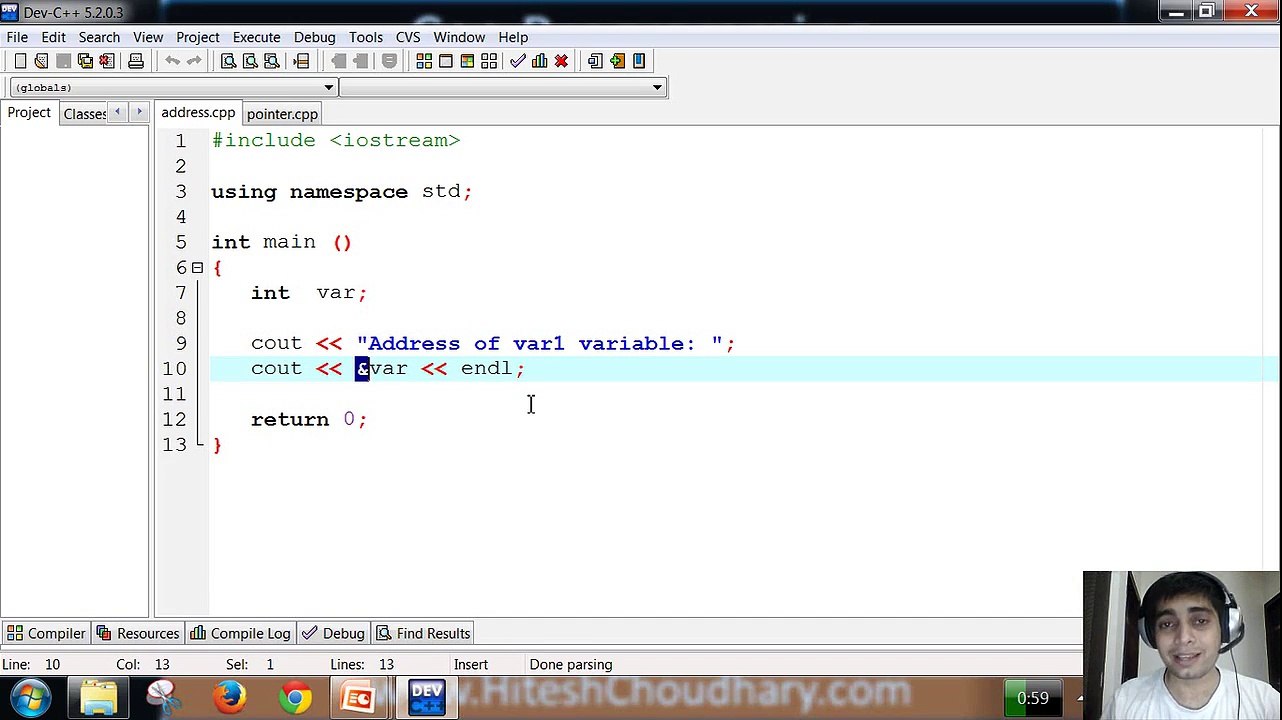Click the Go to line icon
The width and height of the screenshot is (1282, 720).
point(301,61)
